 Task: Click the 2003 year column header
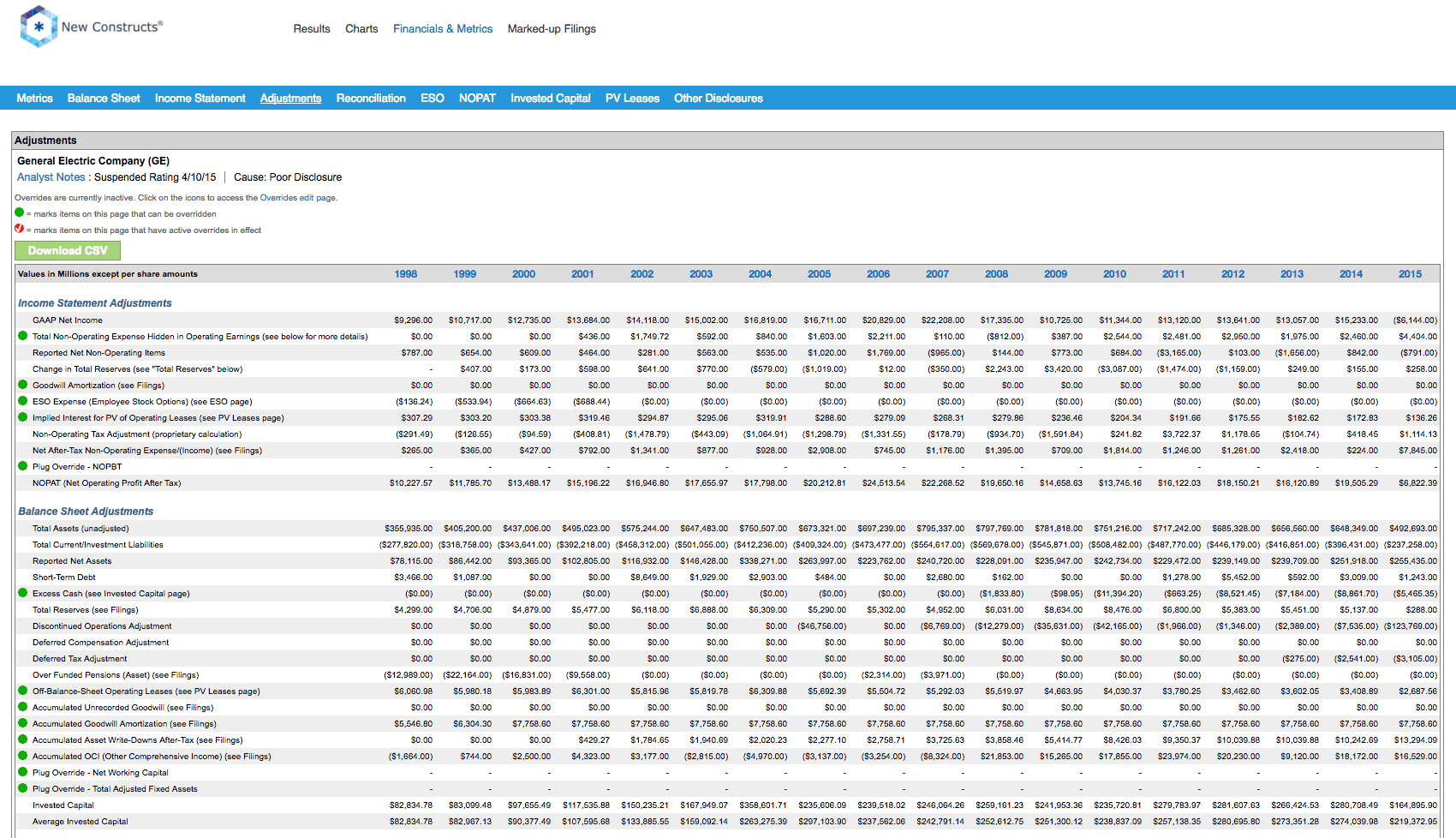pyautogui.click(x=701, y=273)
